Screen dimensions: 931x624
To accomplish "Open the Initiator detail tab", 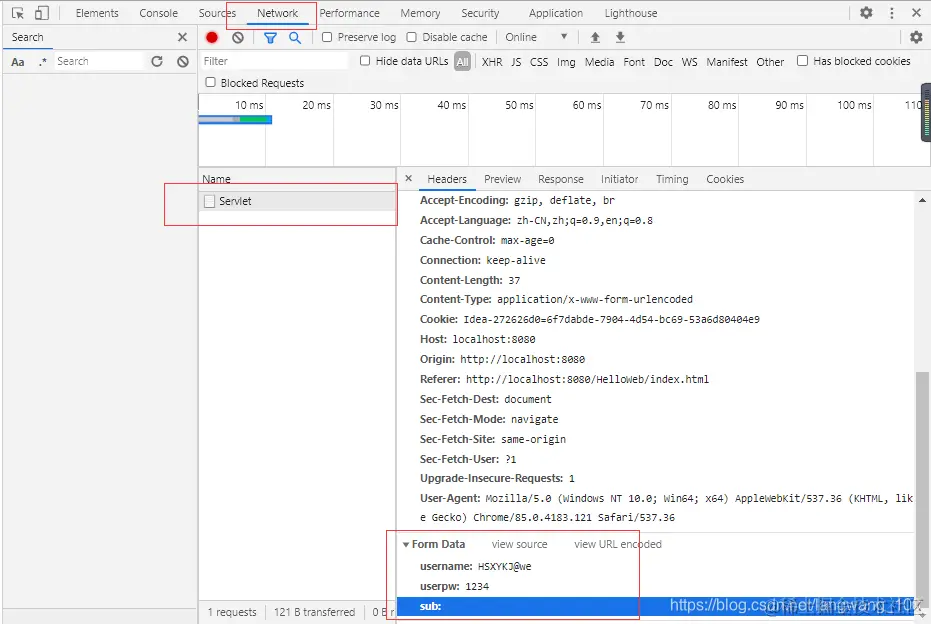I will (x=619, y=179).
